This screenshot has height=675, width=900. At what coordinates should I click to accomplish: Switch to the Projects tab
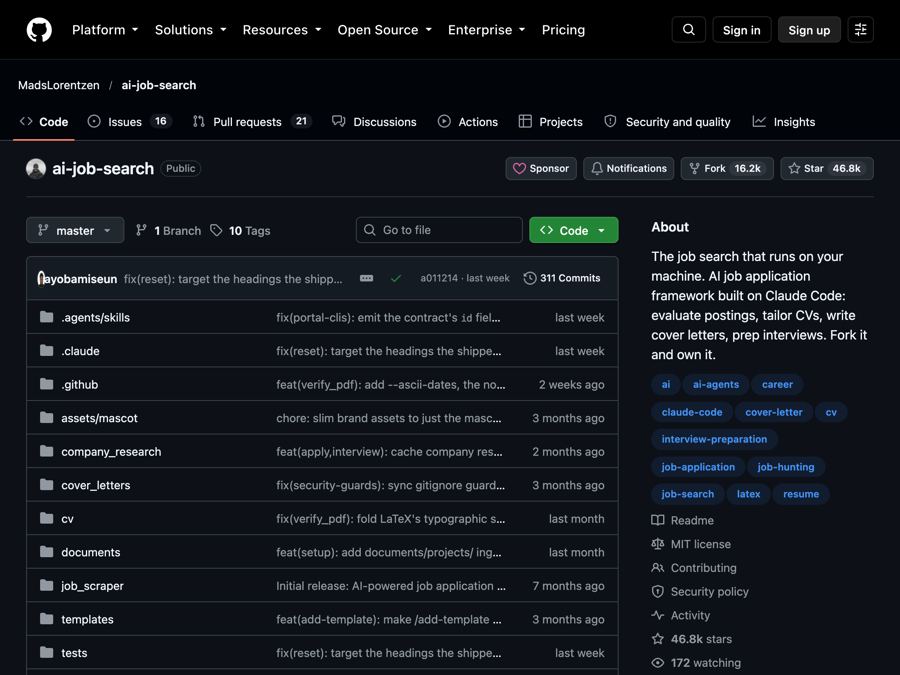pyautogui.click(x=550, y=122)
